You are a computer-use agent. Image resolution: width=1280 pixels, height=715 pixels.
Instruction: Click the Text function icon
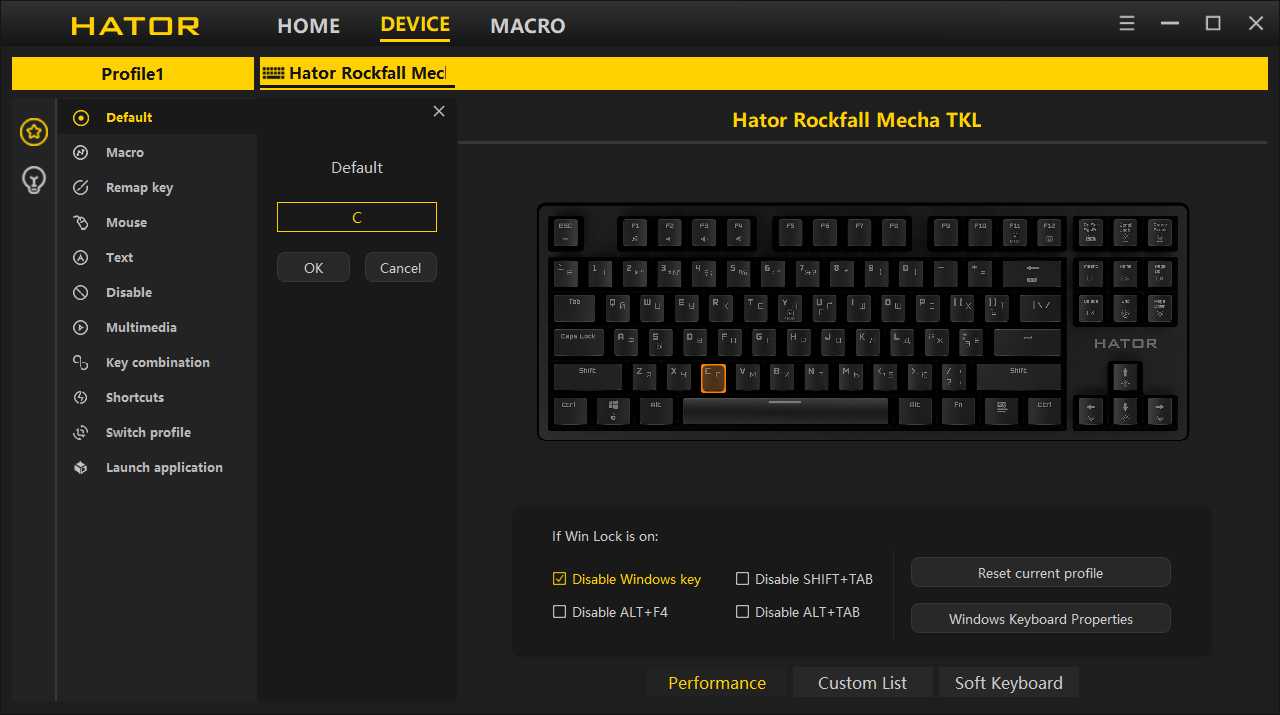tap(81, 258)
